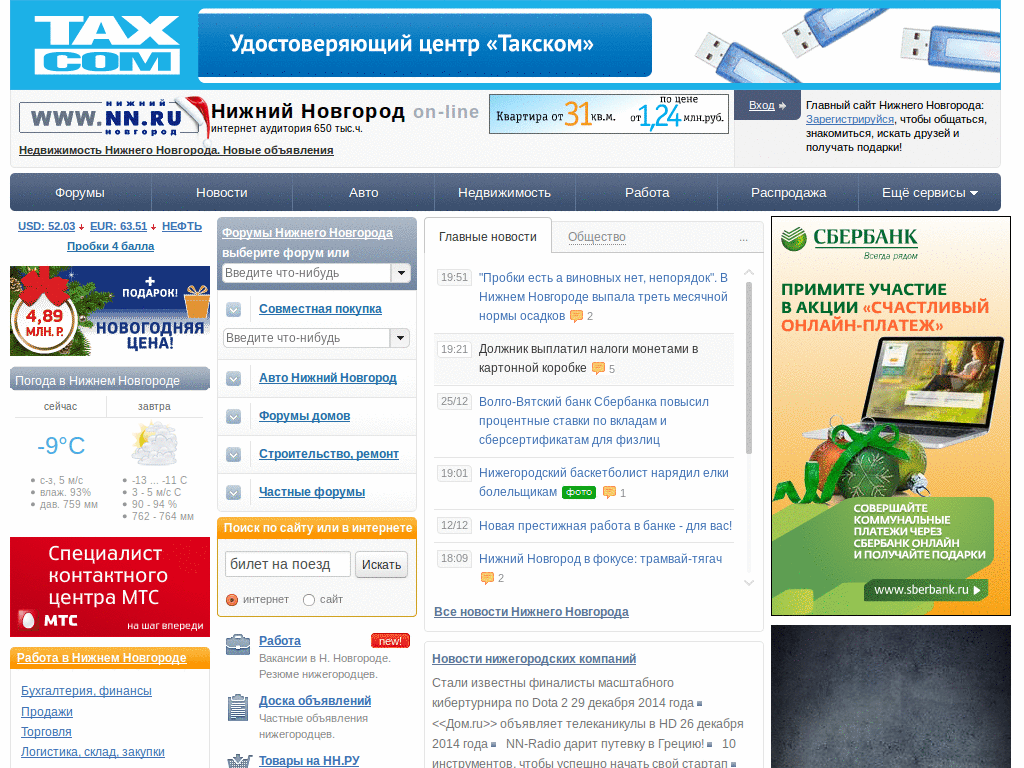Open the Распродажа menu item
1024x768 pixels.
click(x=788, y=193)
